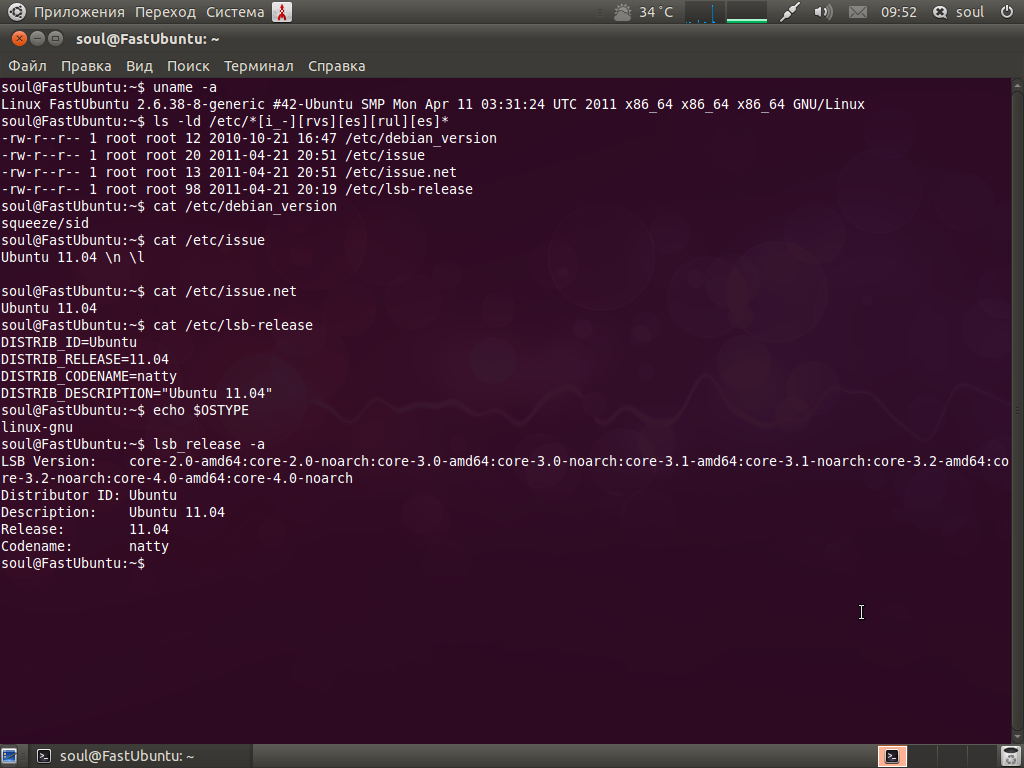Click the network load monitor graph
Image resolution: width=1024 pixels, height=768 pixels.
coord(746,12)
